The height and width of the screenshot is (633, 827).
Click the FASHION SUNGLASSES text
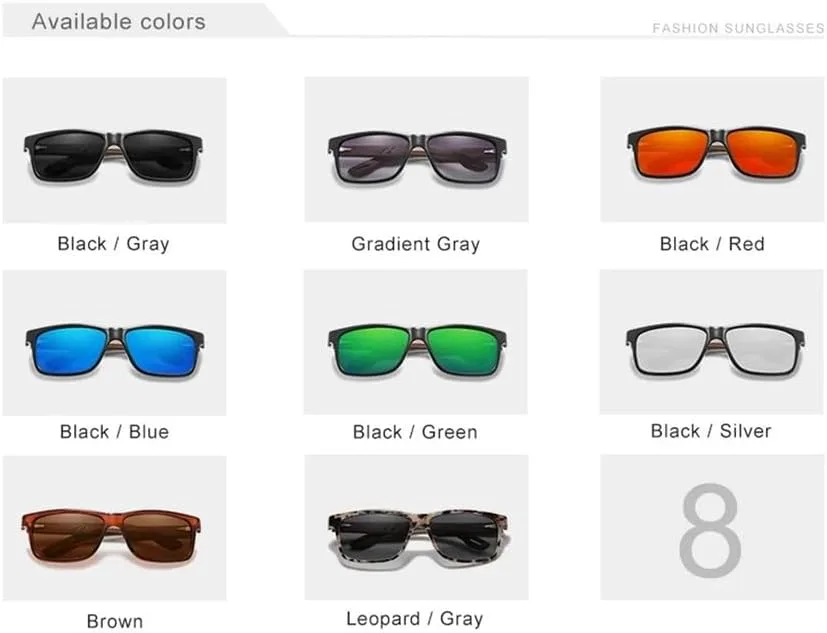tap(738, 28)
